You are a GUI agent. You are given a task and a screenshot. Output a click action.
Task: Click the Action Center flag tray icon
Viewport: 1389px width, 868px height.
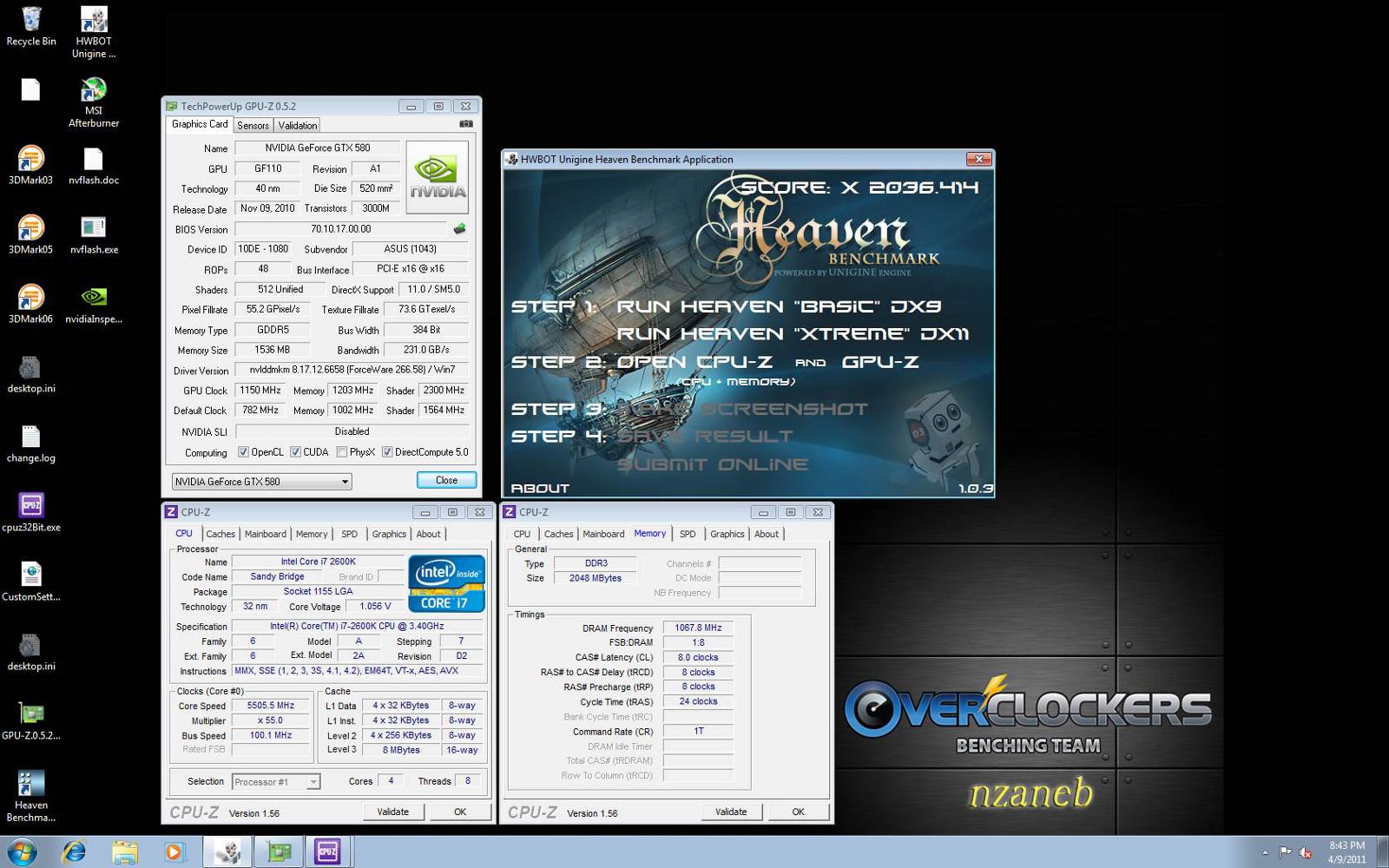pyautogui.click(x=1285, y=852)
